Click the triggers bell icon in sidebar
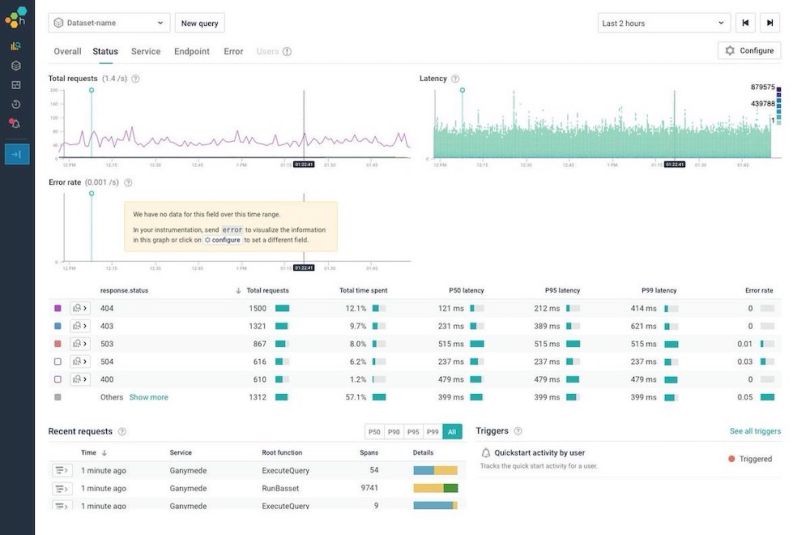 (x=16, y=123)
